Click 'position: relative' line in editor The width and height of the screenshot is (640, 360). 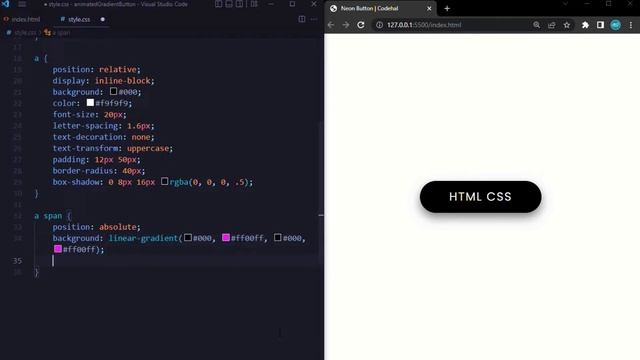[96, 69]
